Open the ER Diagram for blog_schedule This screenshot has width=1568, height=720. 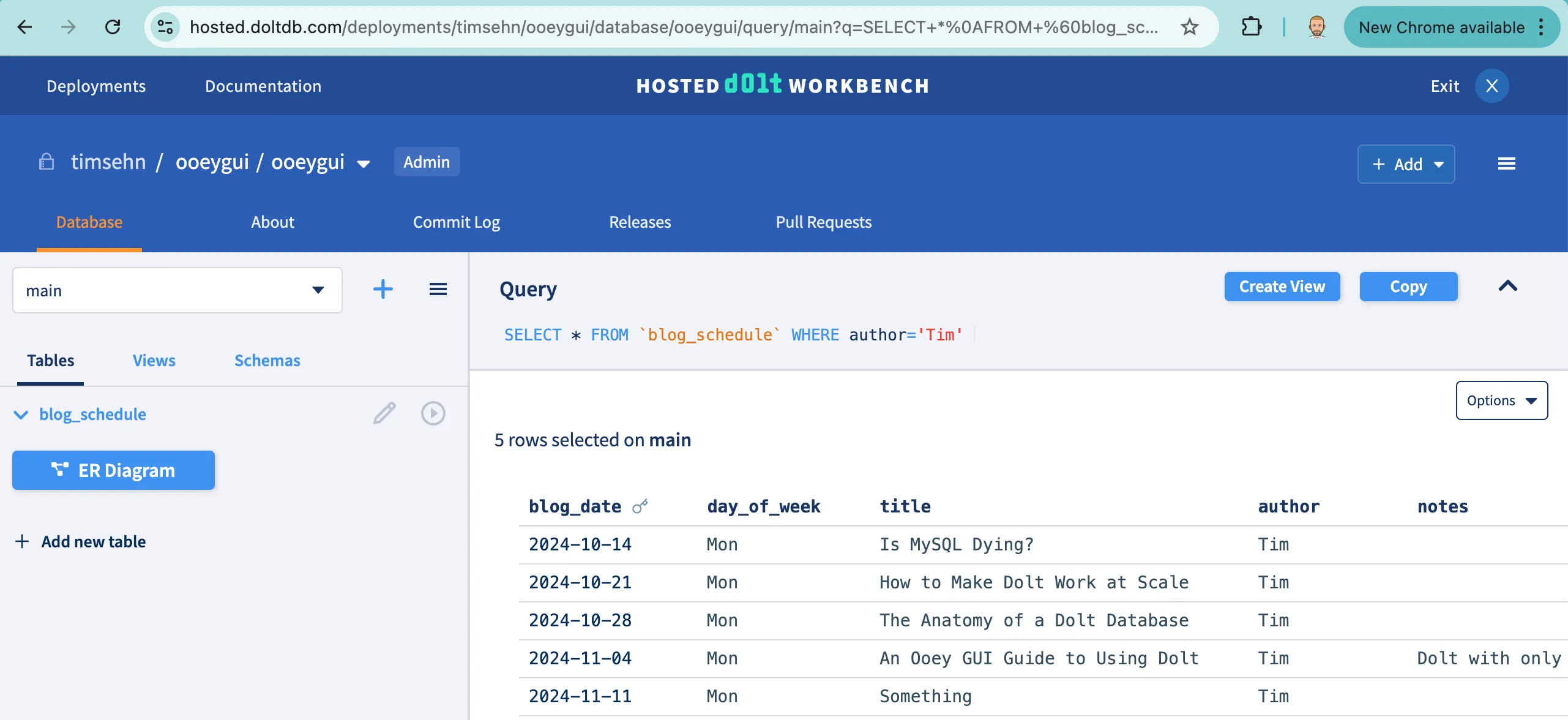113,470
